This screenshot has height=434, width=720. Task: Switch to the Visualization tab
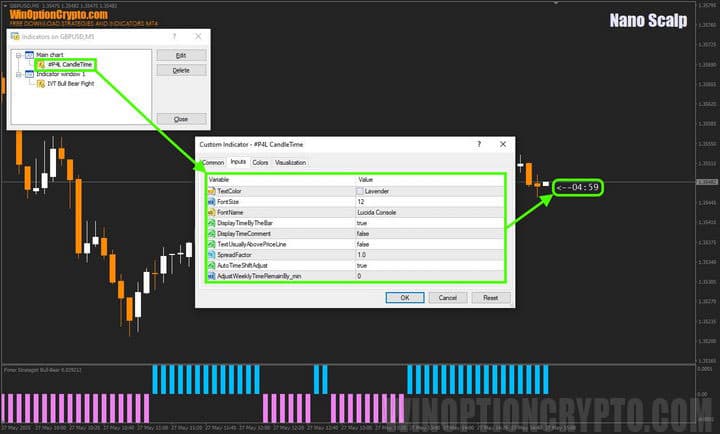pyautogui.click(x=291, y=162)
